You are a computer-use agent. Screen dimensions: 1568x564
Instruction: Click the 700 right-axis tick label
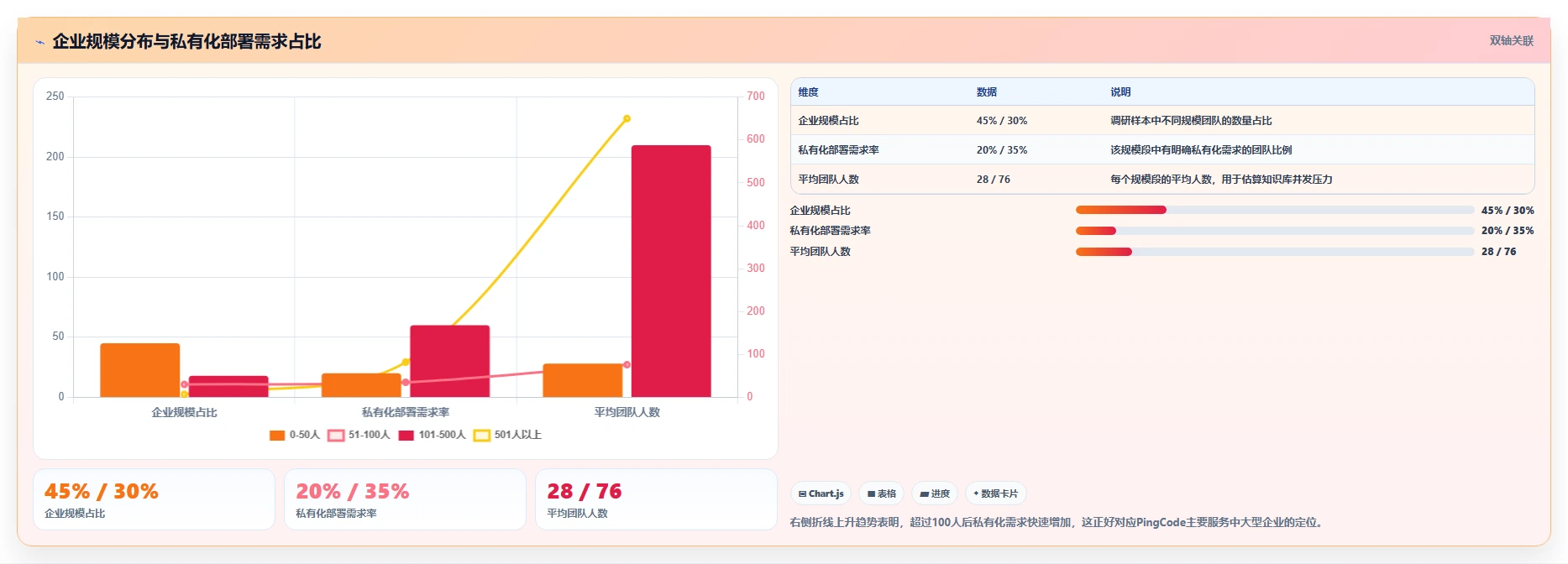click(x=756, y=97)
